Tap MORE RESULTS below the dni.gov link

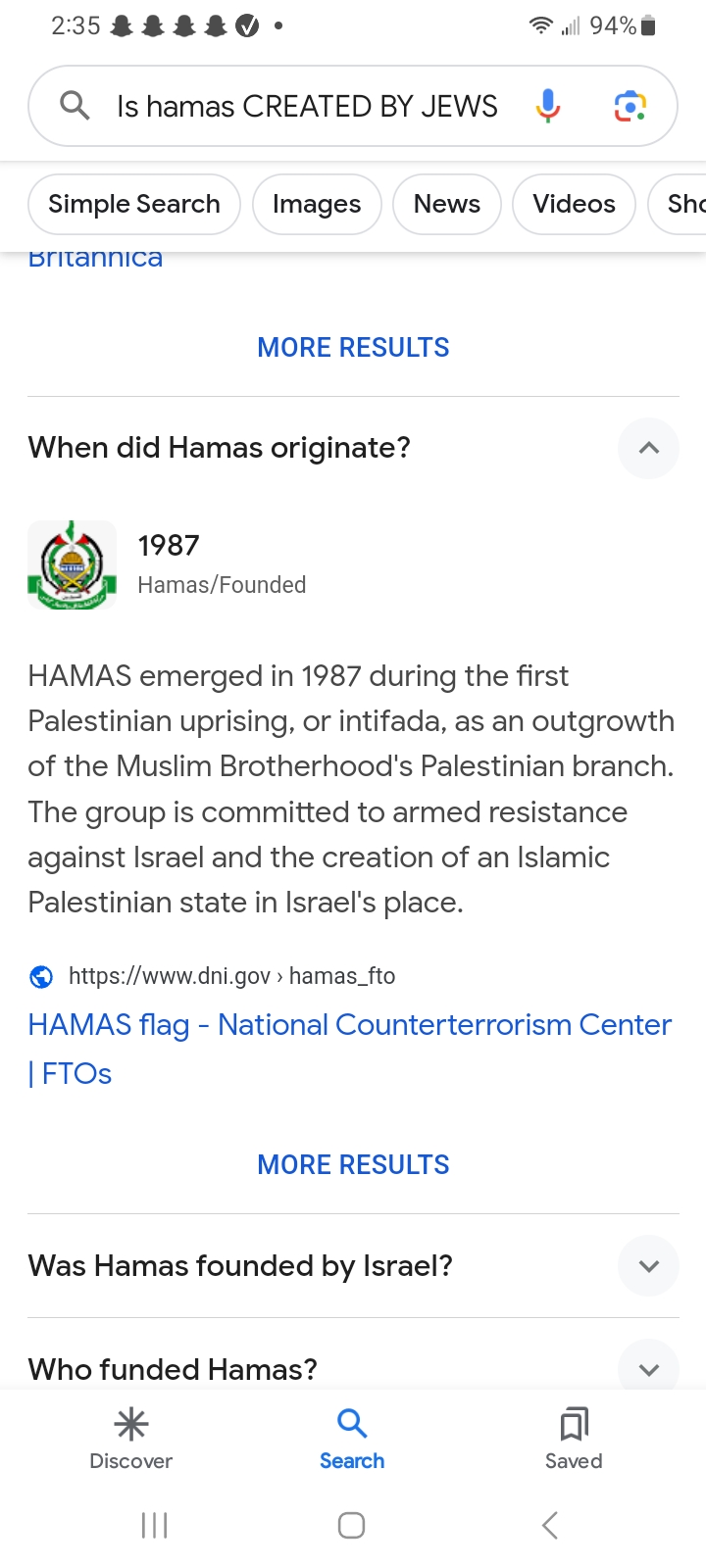353,1164
